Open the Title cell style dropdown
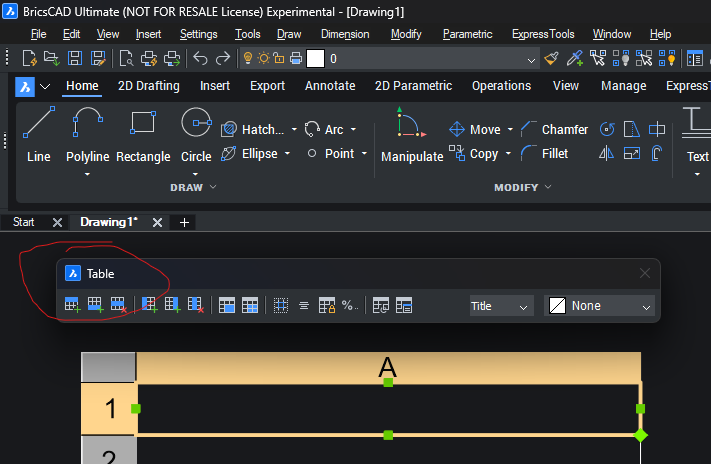Screen dimensions: 711x464 tap(501, 306)
